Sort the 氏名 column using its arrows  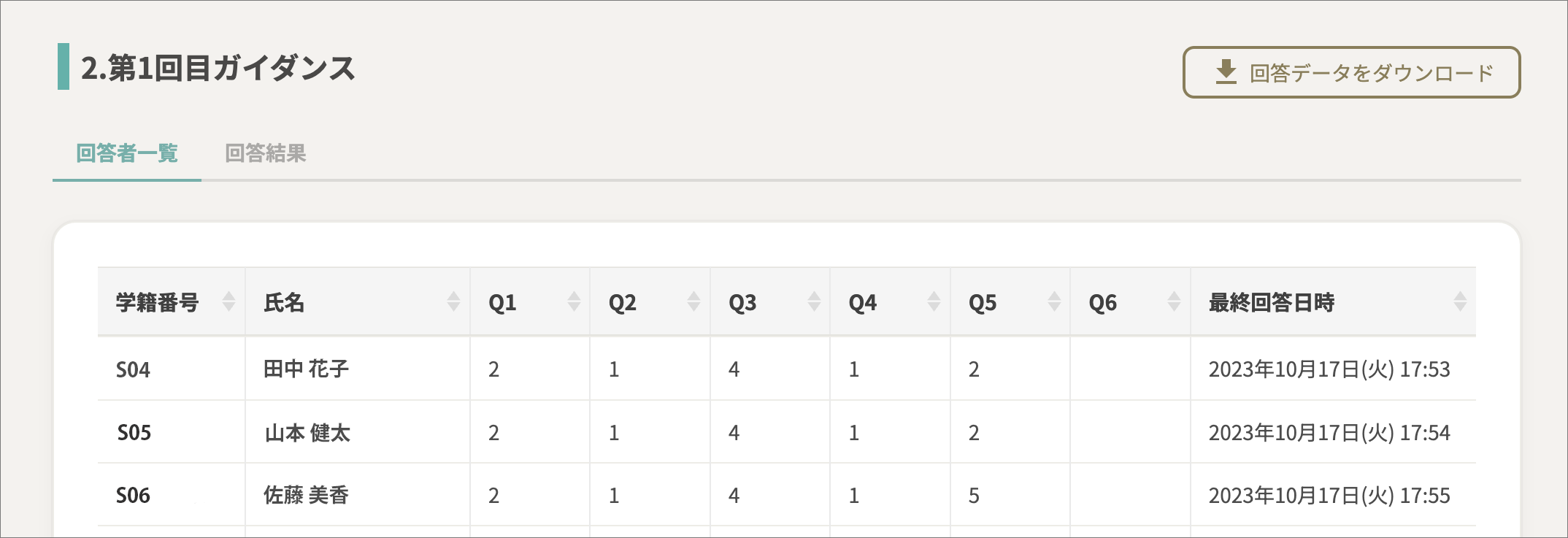(x=453, y=301)
